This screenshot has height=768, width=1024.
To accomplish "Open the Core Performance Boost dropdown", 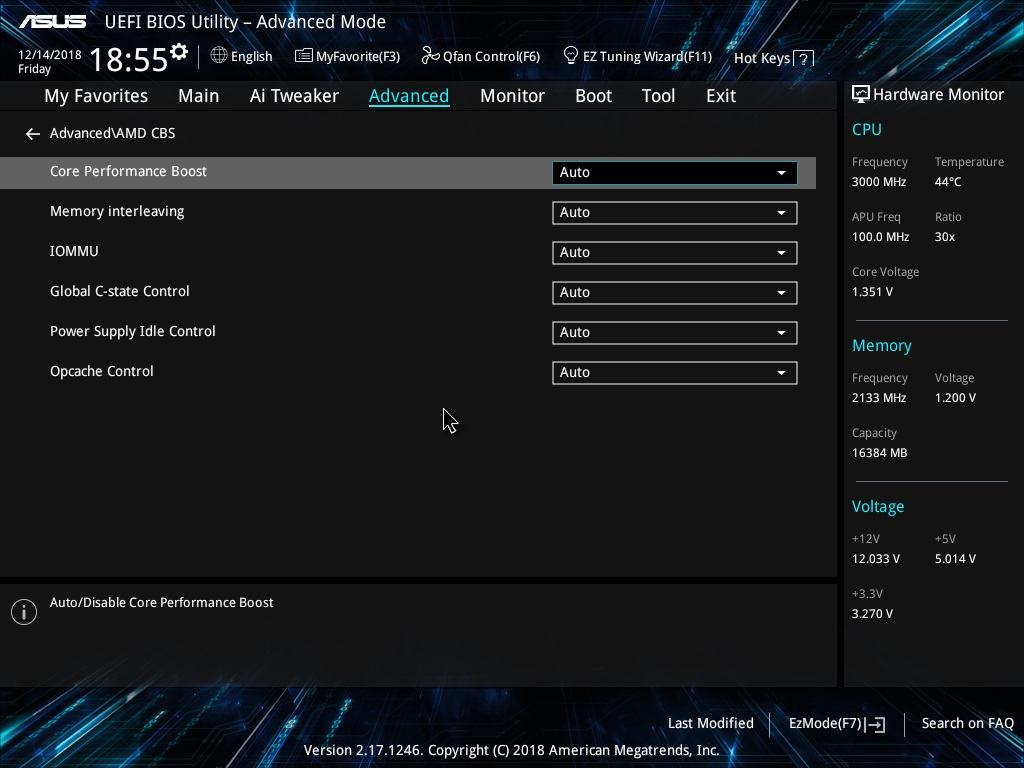I will coord(674,172).
